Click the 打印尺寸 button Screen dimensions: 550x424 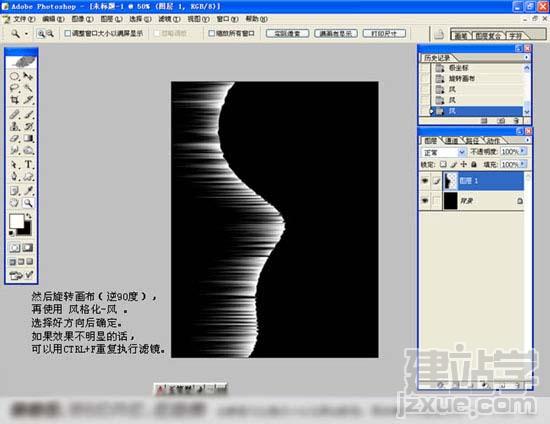coord(384,34)
